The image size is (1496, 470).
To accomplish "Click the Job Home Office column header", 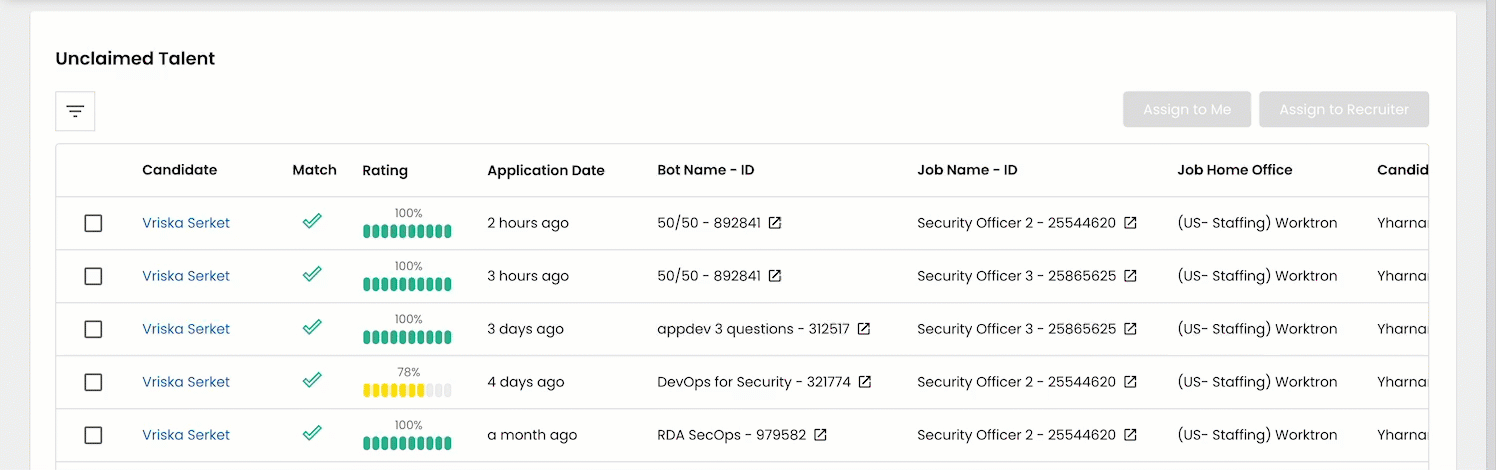I will point(1234,170).
